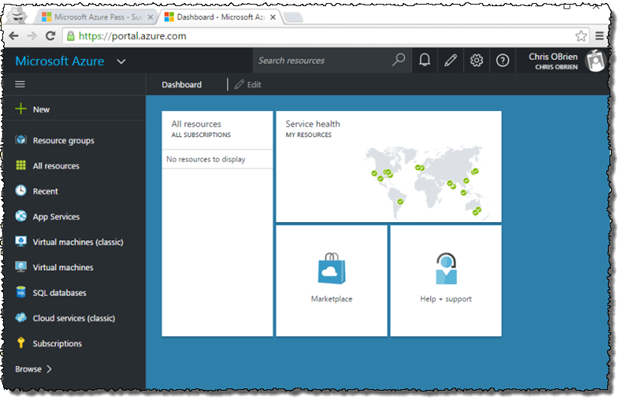Click the browser forward arrow
This screenshot has width=624, height=406.
click(x=32, y=36)
